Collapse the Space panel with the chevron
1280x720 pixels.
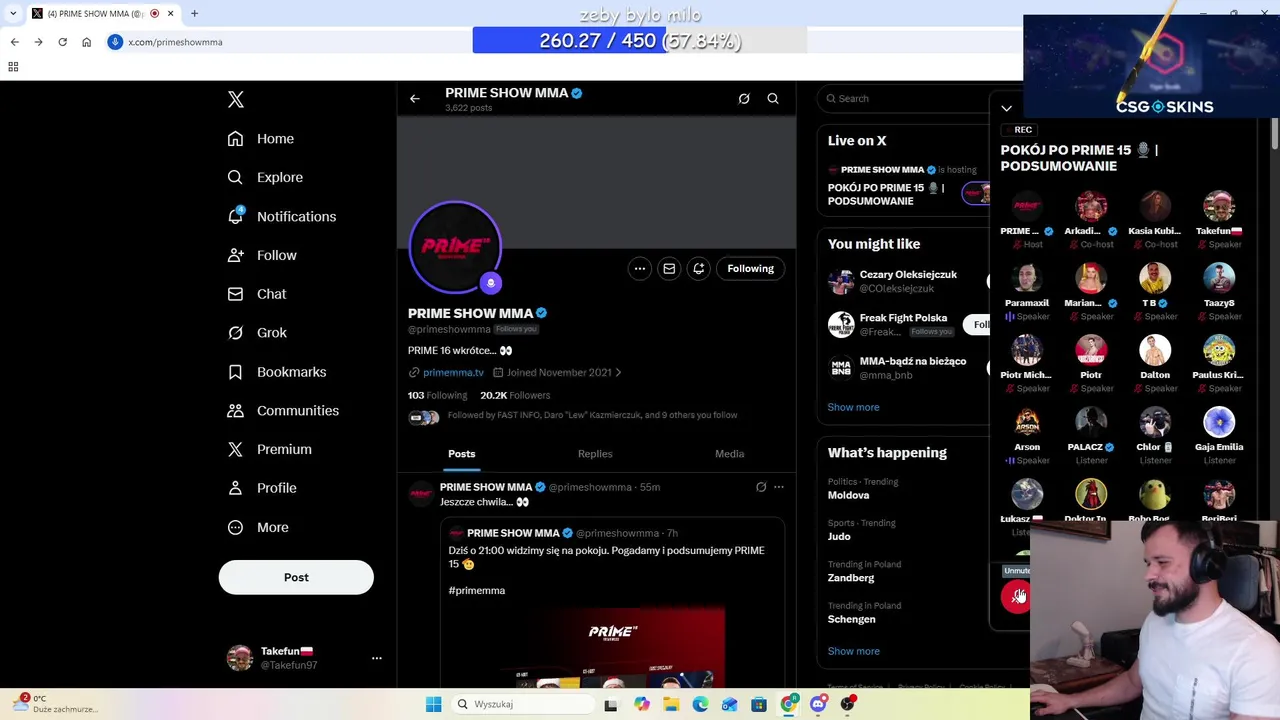point(1007,108)
